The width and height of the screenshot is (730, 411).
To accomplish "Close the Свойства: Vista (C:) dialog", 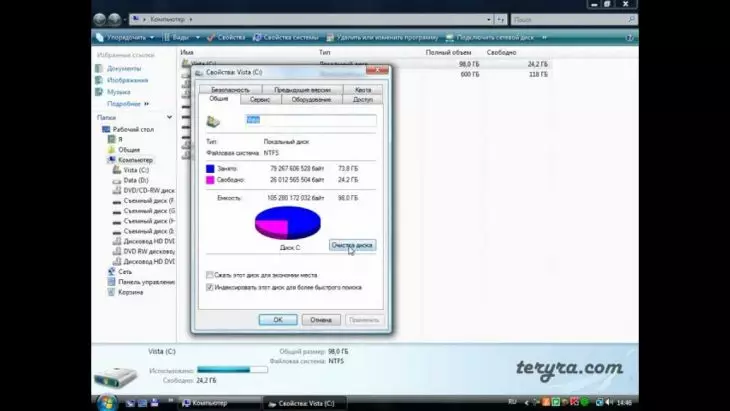I will [x=377, y=70].
